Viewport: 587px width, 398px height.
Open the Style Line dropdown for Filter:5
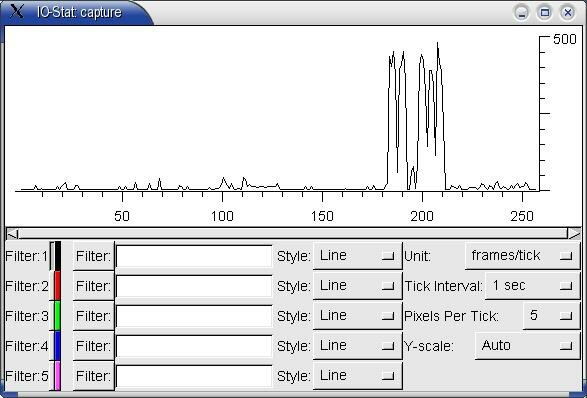pyautogui.click(x=358, y=376)
